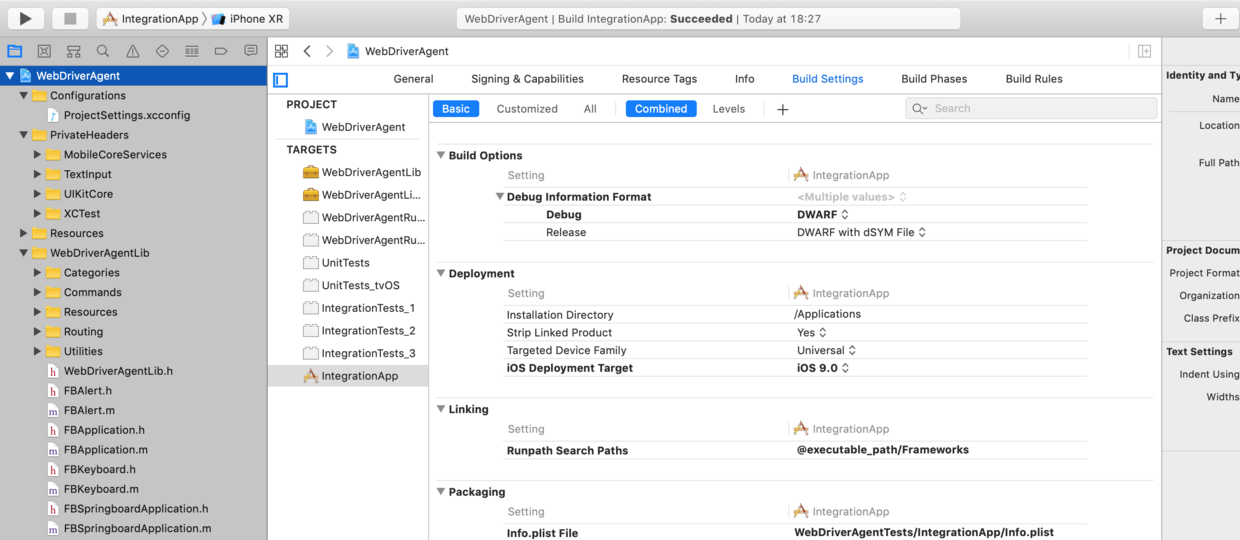
Task: Open the Debug DWARF format dropdown
Action: 823,214
